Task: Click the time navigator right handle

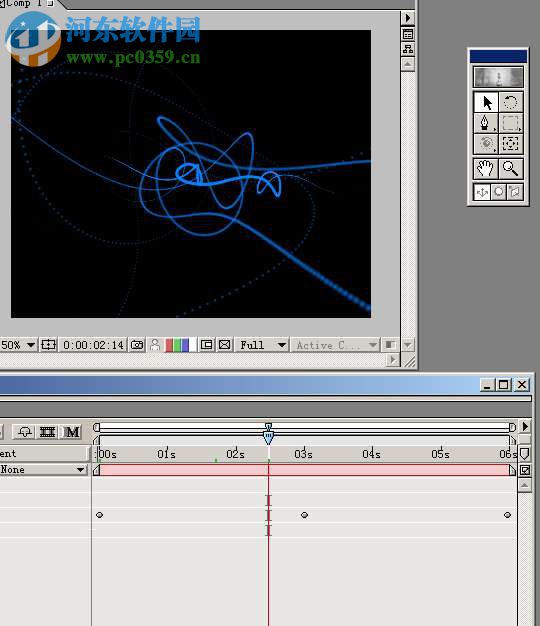Action: [x=512, y=427]
